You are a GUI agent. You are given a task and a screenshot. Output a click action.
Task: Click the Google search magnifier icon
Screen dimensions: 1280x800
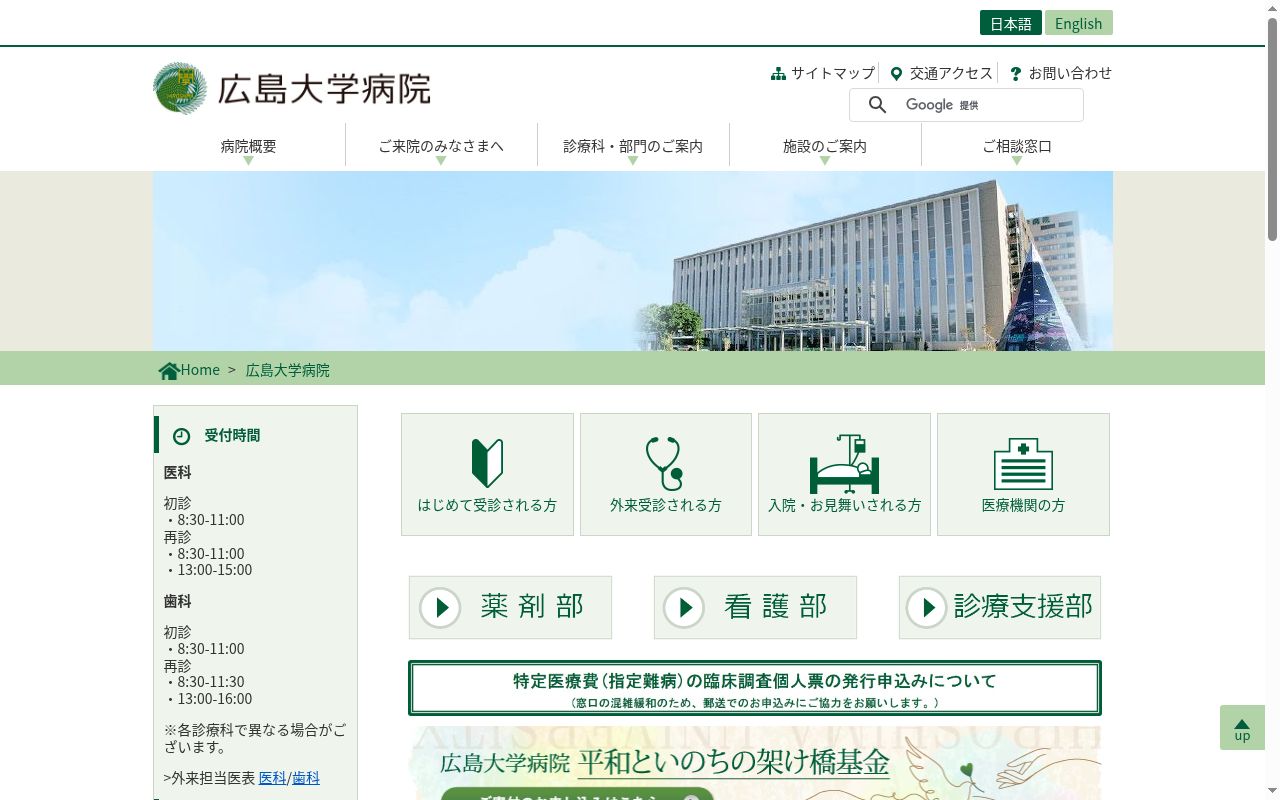click(x=877, y=105)
